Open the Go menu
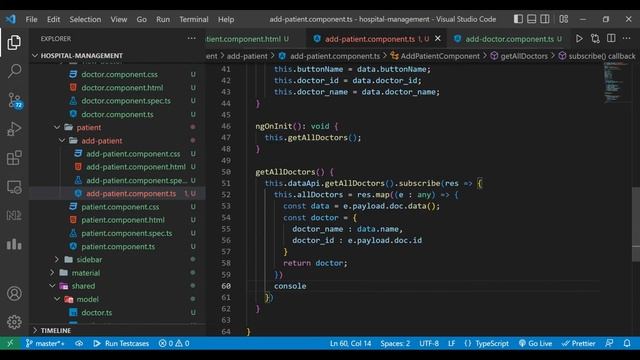The image size is (640, 360). (142, 19)
